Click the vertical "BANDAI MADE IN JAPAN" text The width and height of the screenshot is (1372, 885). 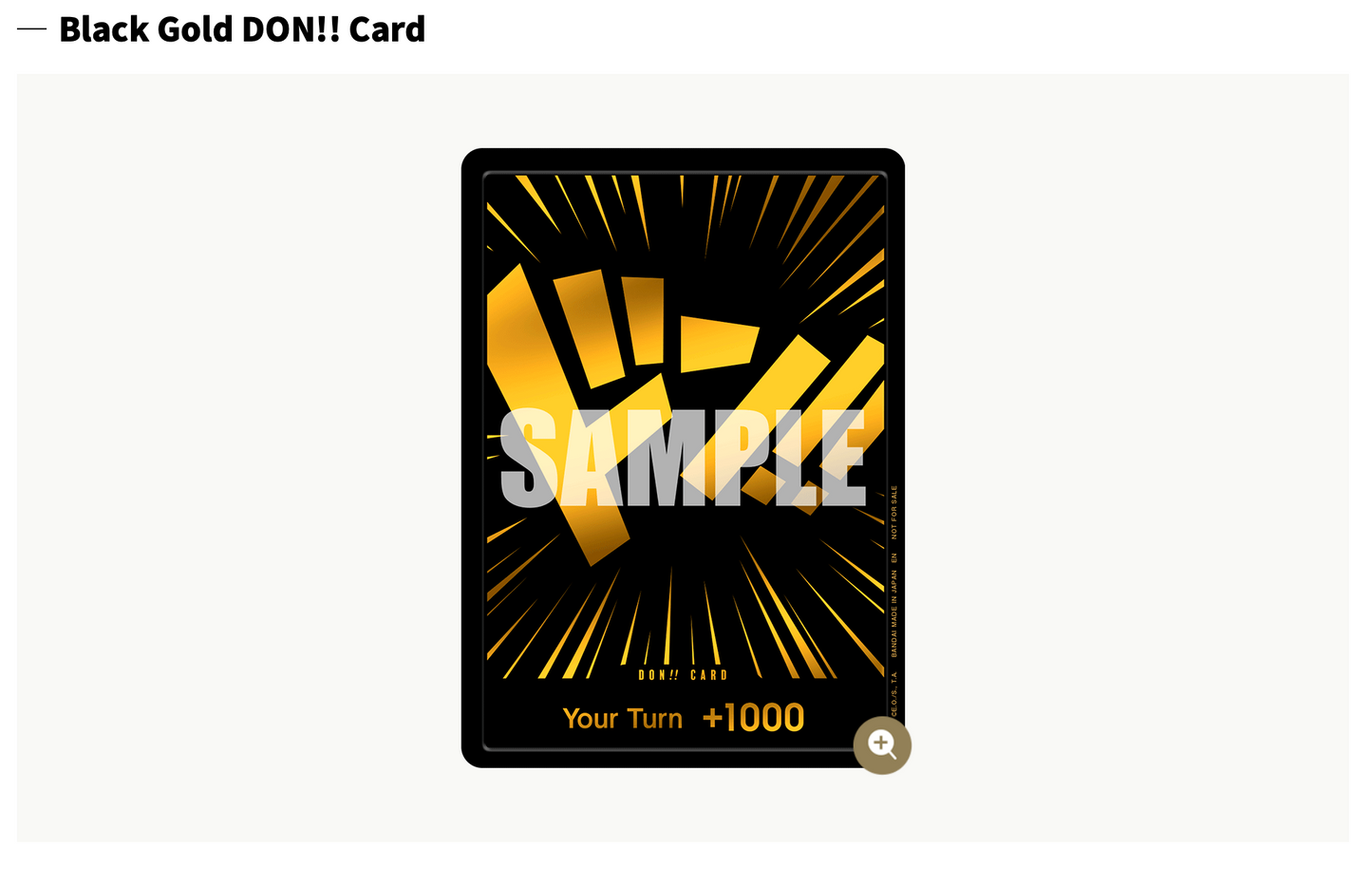[893, 613]
